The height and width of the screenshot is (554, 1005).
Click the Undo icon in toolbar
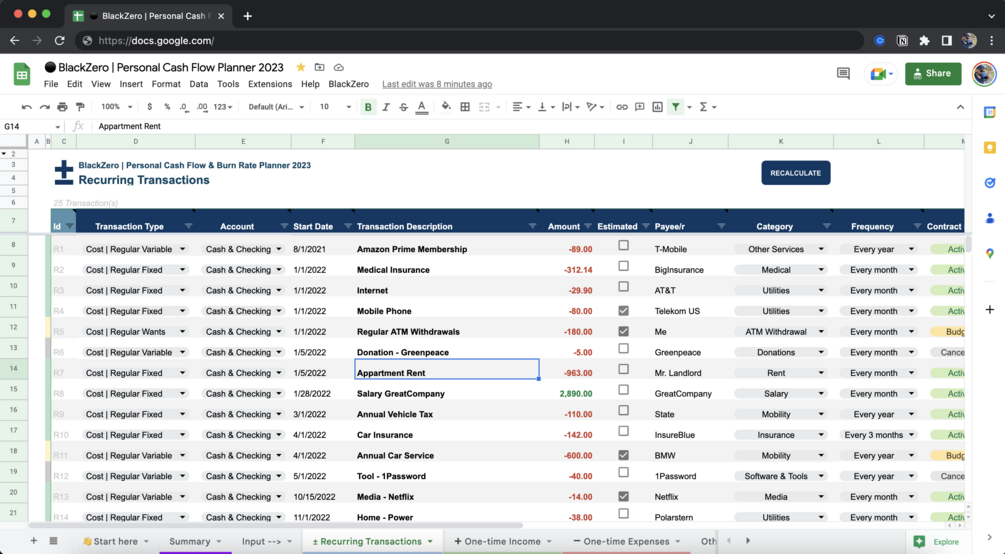point(26,107)
